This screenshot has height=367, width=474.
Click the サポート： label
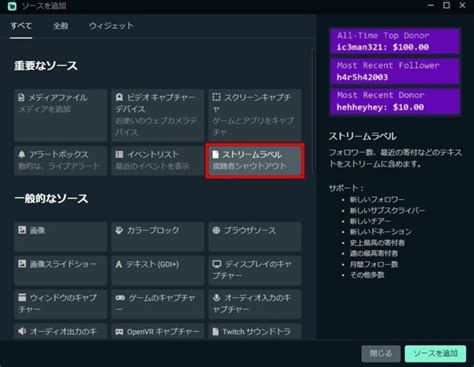pos(346,188)
